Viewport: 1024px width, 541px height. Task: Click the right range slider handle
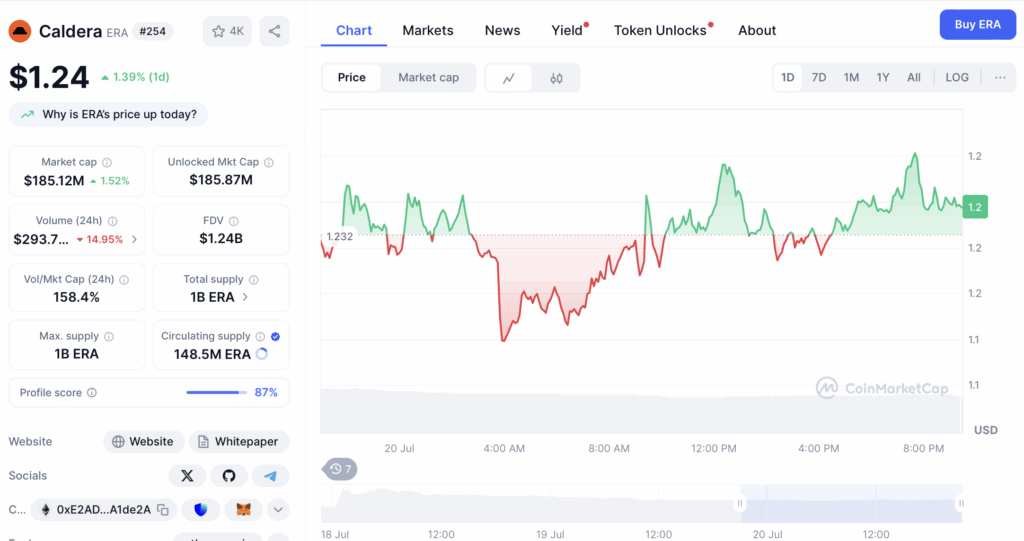961,503
